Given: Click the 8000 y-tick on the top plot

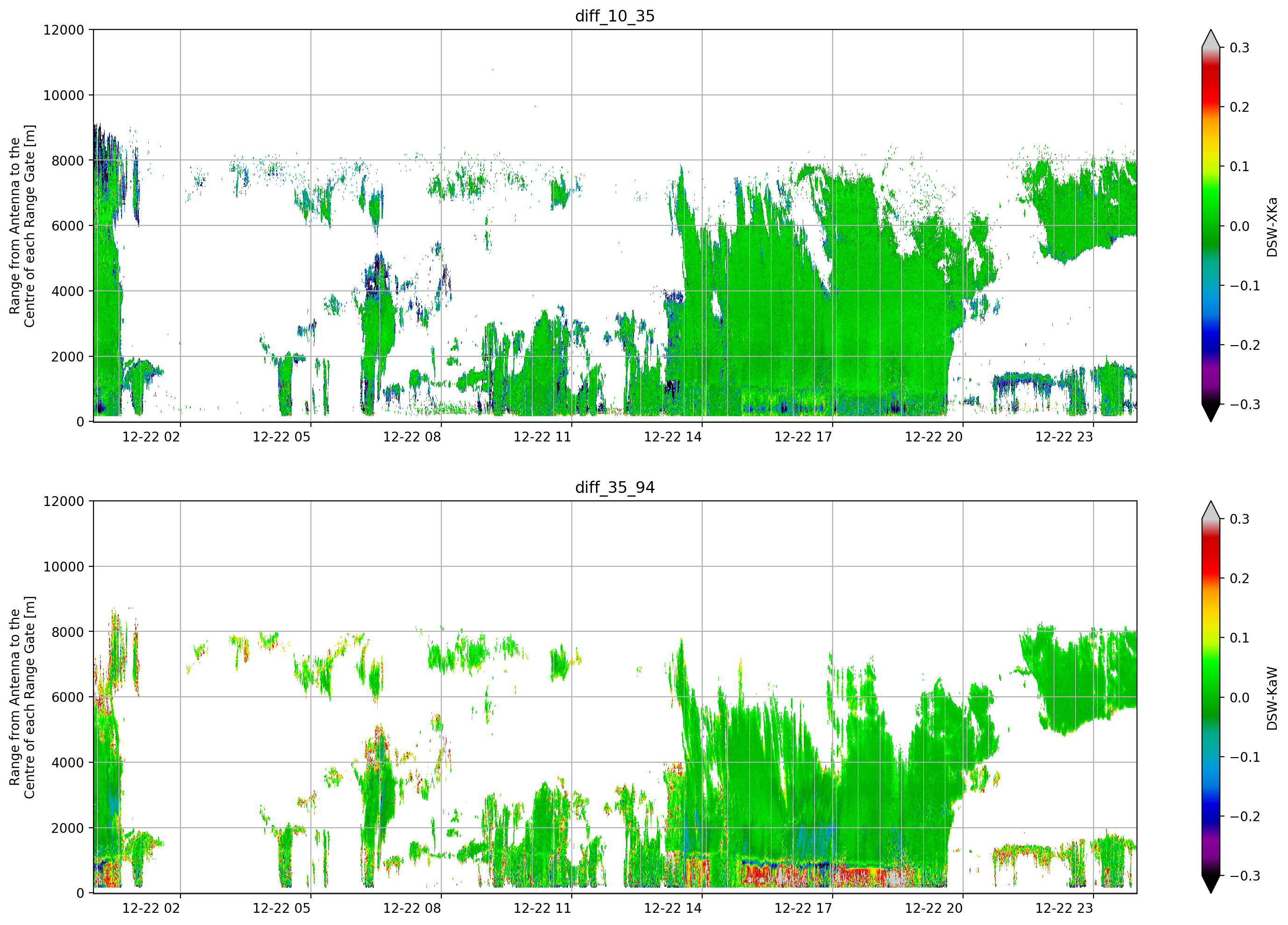Looking at the screenshot, I should [68, 161].
